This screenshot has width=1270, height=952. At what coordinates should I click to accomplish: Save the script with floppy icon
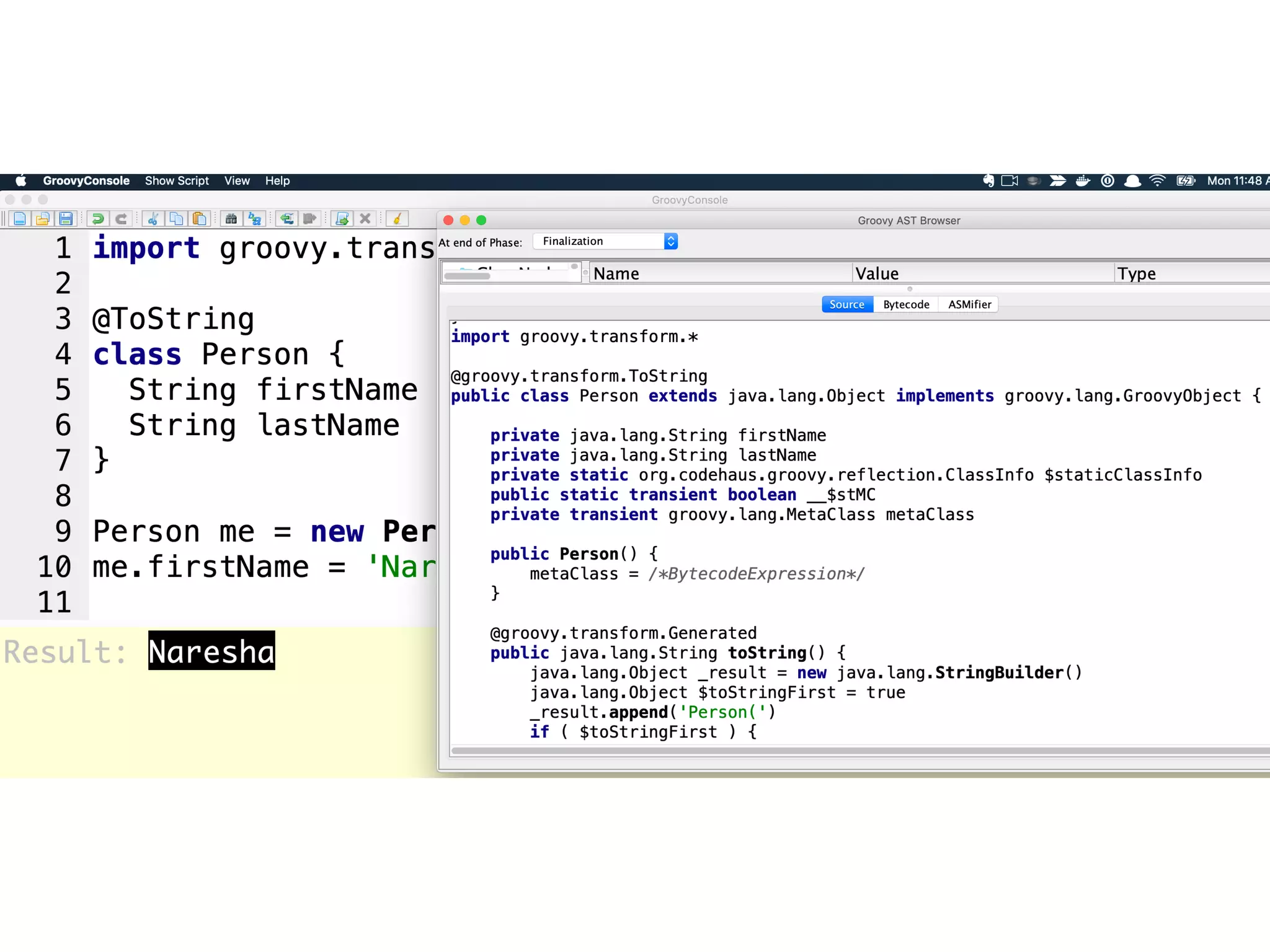tap(65, 219)
